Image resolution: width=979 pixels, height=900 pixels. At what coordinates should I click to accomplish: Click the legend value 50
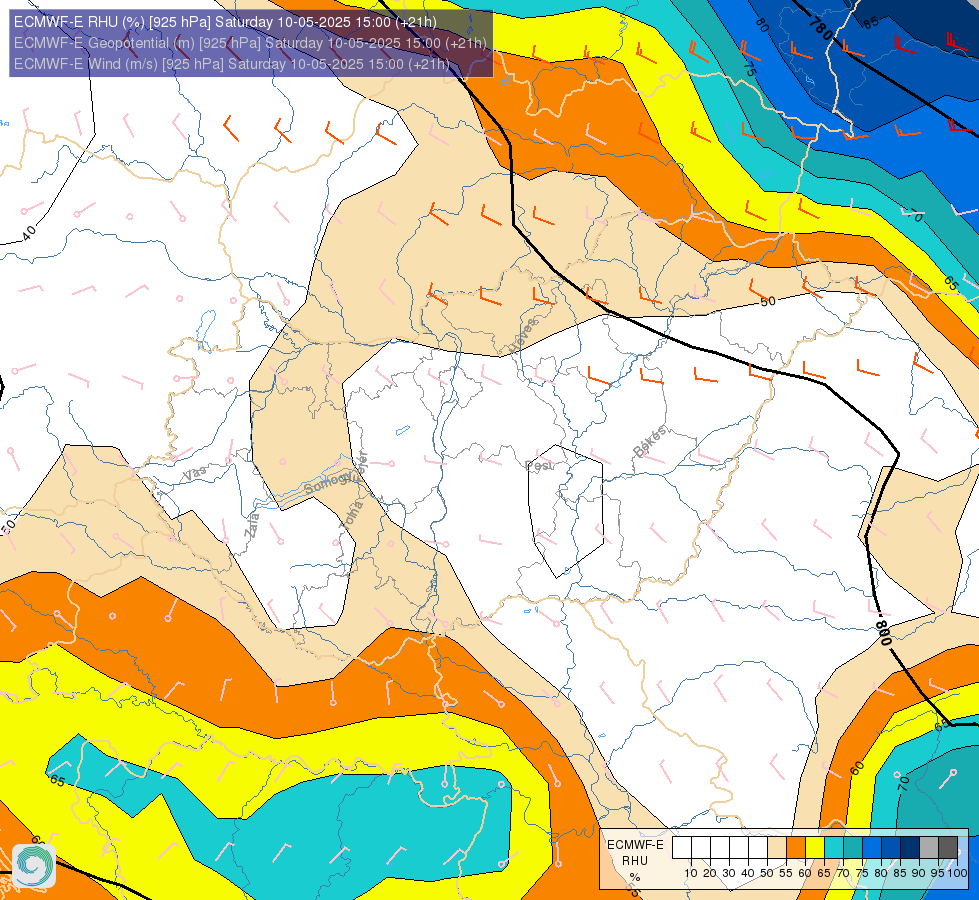[x=767, y=874]
